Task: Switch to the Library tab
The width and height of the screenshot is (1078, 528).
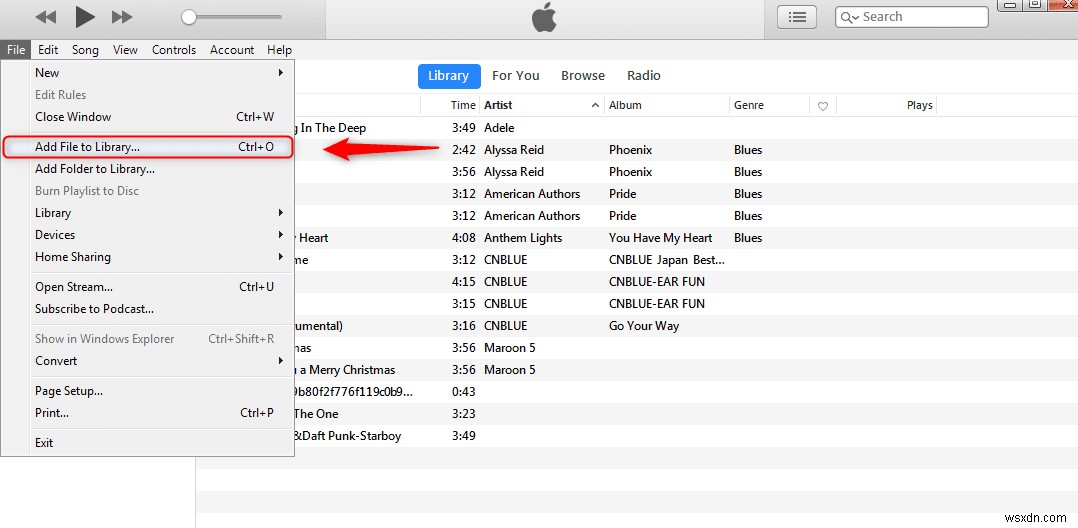Action: point(448,76)
